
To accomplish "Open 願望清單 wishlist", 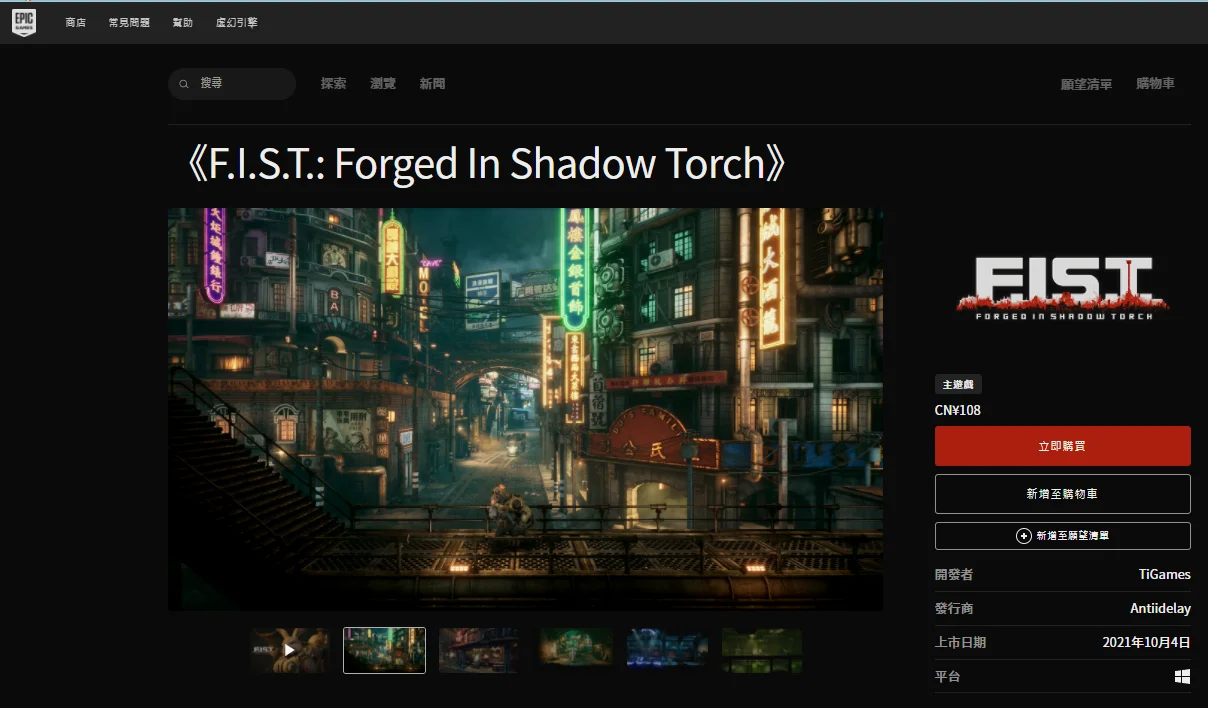I will click(x=1086, y=84).
